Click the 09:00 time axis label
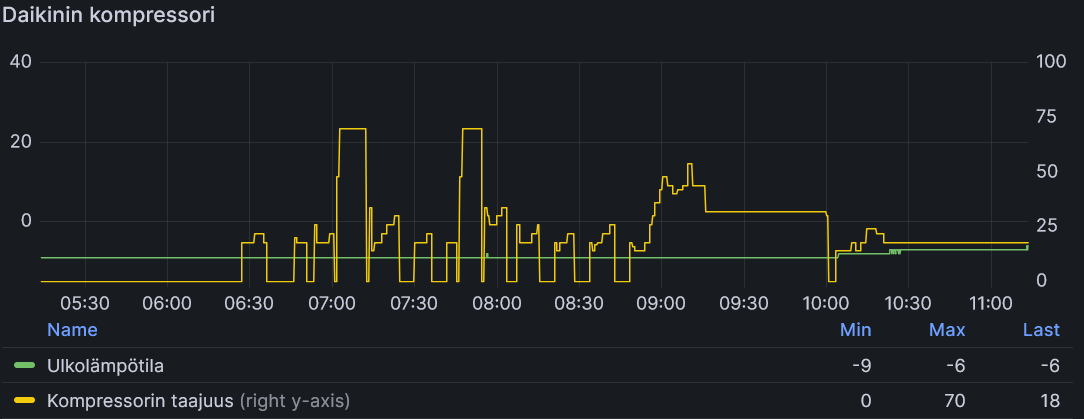This screenshot has height=419, width=1084. pos(661,304)
